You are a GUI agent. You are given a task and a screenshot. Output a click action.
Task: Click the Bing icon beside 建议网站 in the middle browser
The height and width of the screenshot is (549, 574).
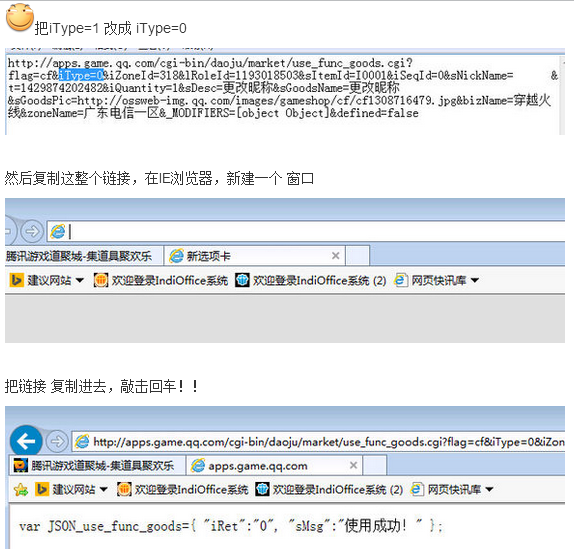click(x=16, y=280)
